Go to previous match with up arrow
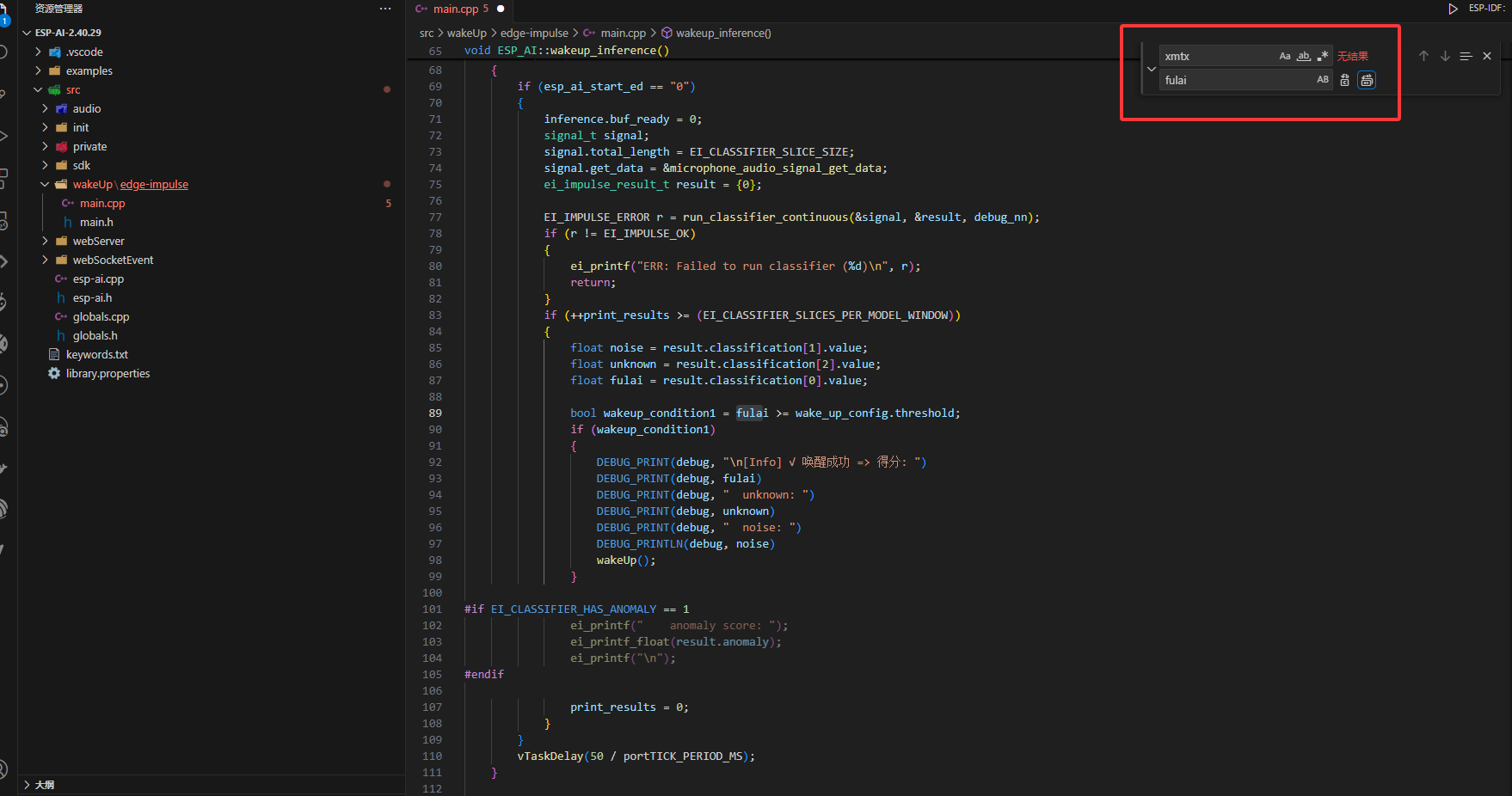 (1423, 56)
